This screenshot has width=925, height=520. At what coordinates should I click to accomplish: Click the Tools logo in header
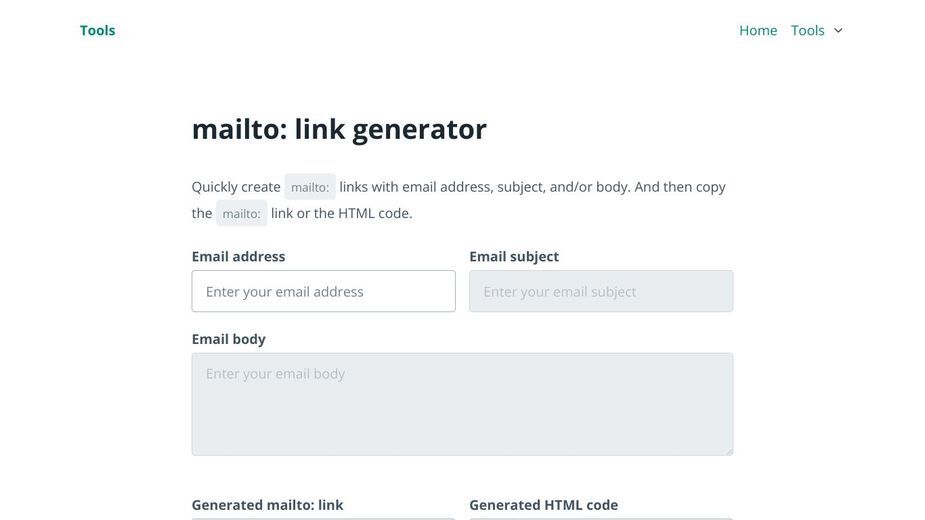(97, 30)
